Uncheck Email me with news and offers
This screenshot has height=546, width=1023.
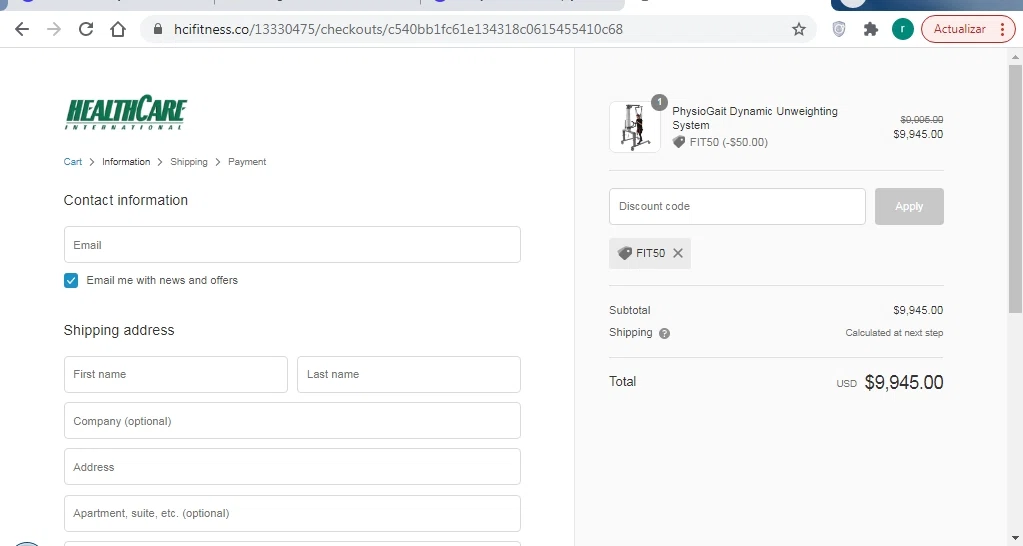coord(71,281)
